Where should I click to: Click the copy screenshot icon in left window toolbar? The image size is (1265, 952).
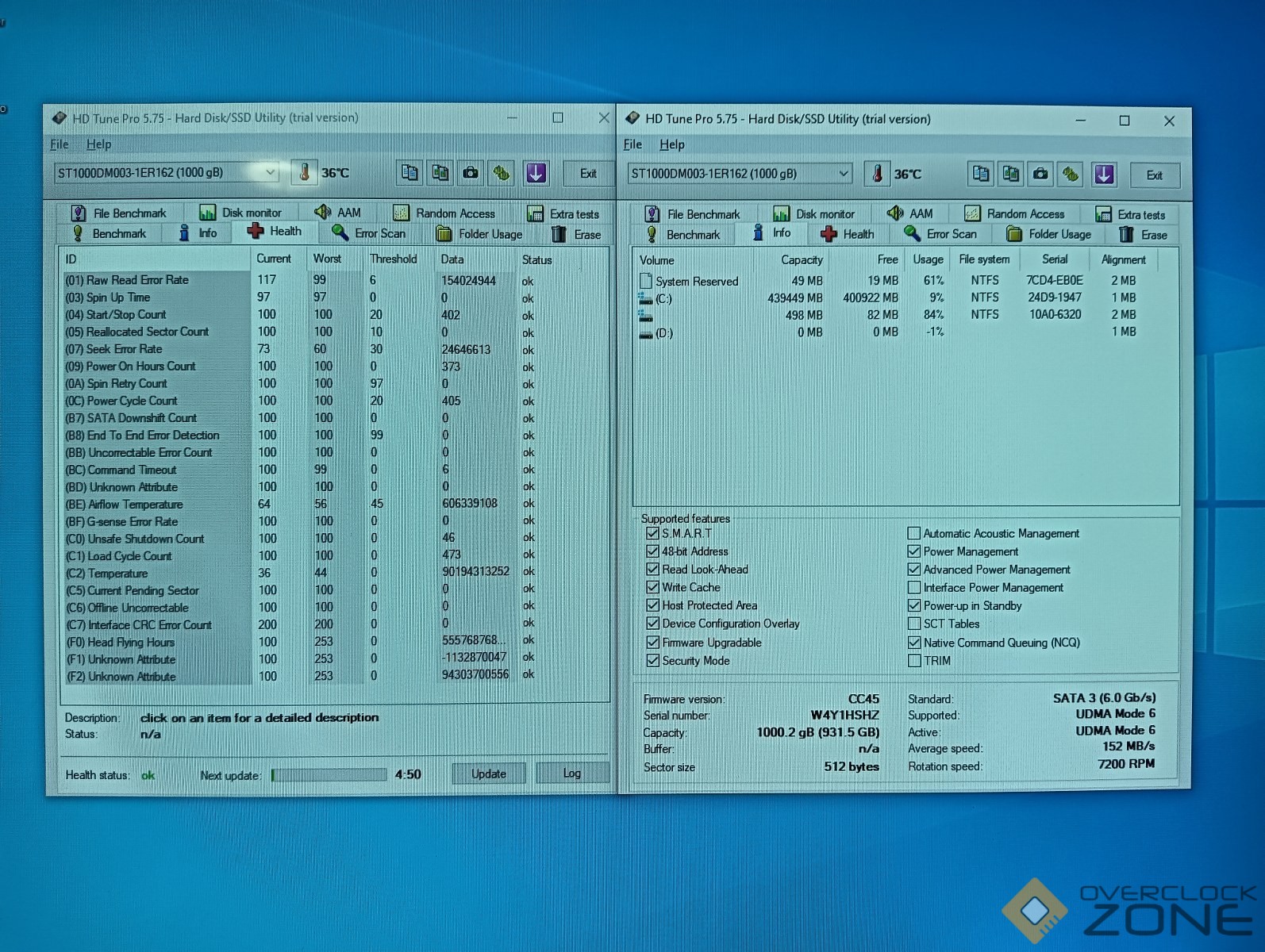click(440, 173)
